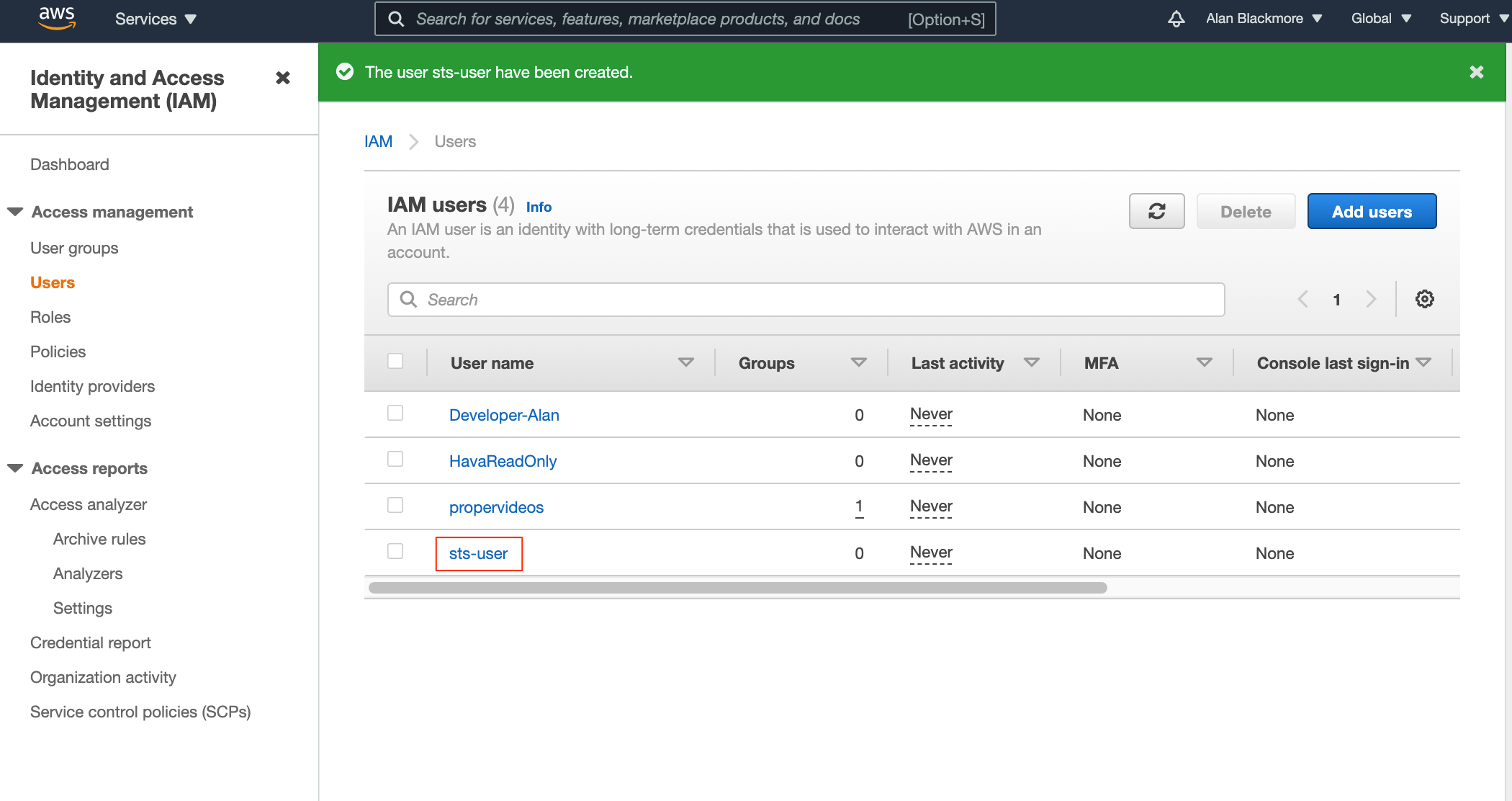Screen dimensions: 1512x801
Task: Open the Roles sidebar item
Action: pyautogui.click(x=50, y=317)
